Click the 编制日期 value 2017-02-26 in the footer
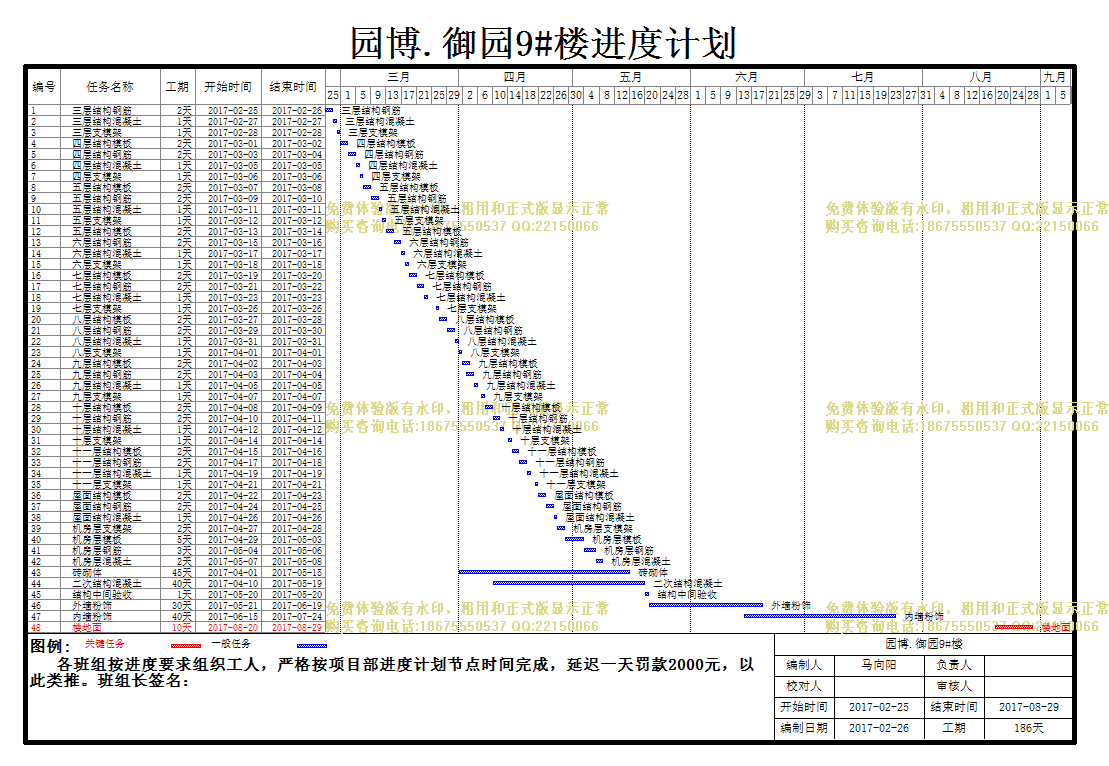1109x766 pixels. [x=878, y=728]
